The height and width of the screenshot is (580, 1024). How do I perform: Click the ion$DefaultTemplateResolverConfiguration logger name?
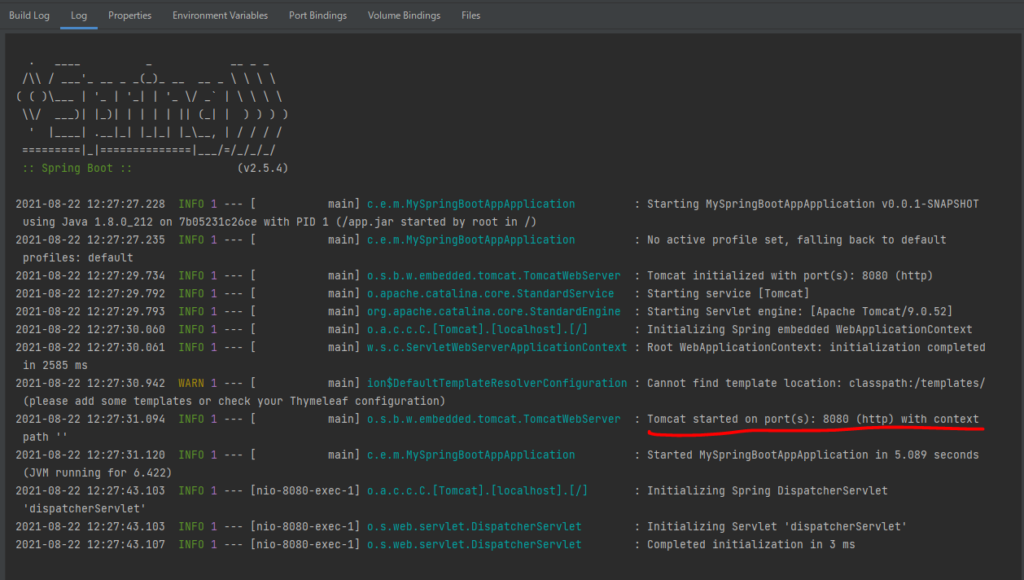pos(497,383)
